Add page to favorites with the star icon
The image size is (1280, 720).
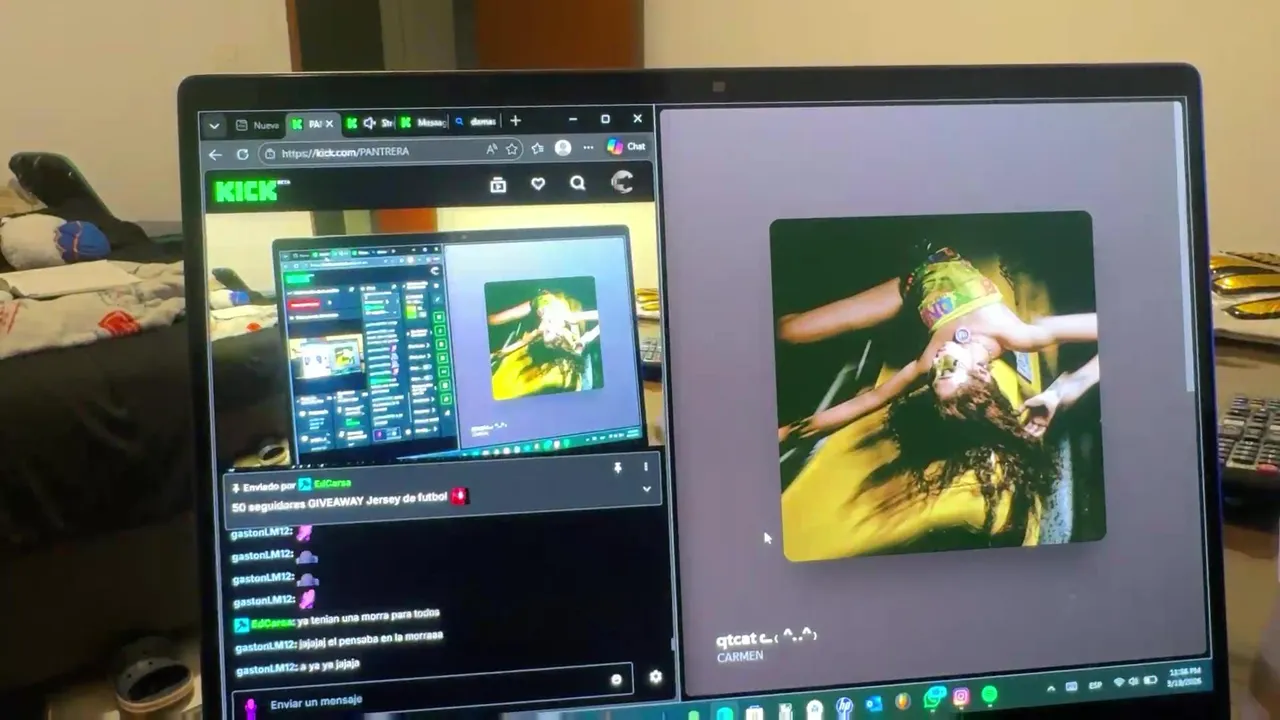(512, 149)
